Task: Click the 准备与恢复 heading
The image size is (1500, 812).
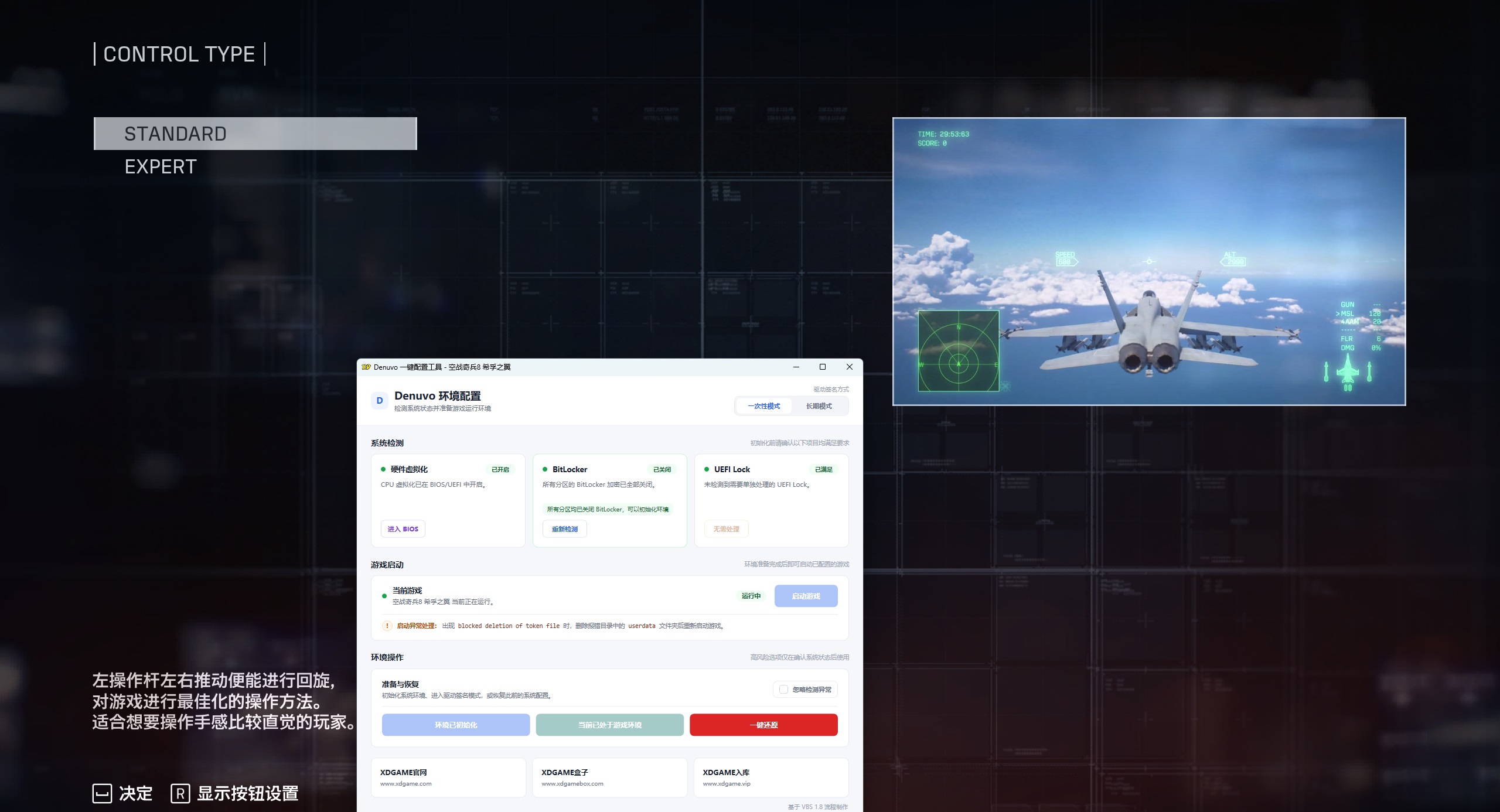Action: click(x=400, y=684)
